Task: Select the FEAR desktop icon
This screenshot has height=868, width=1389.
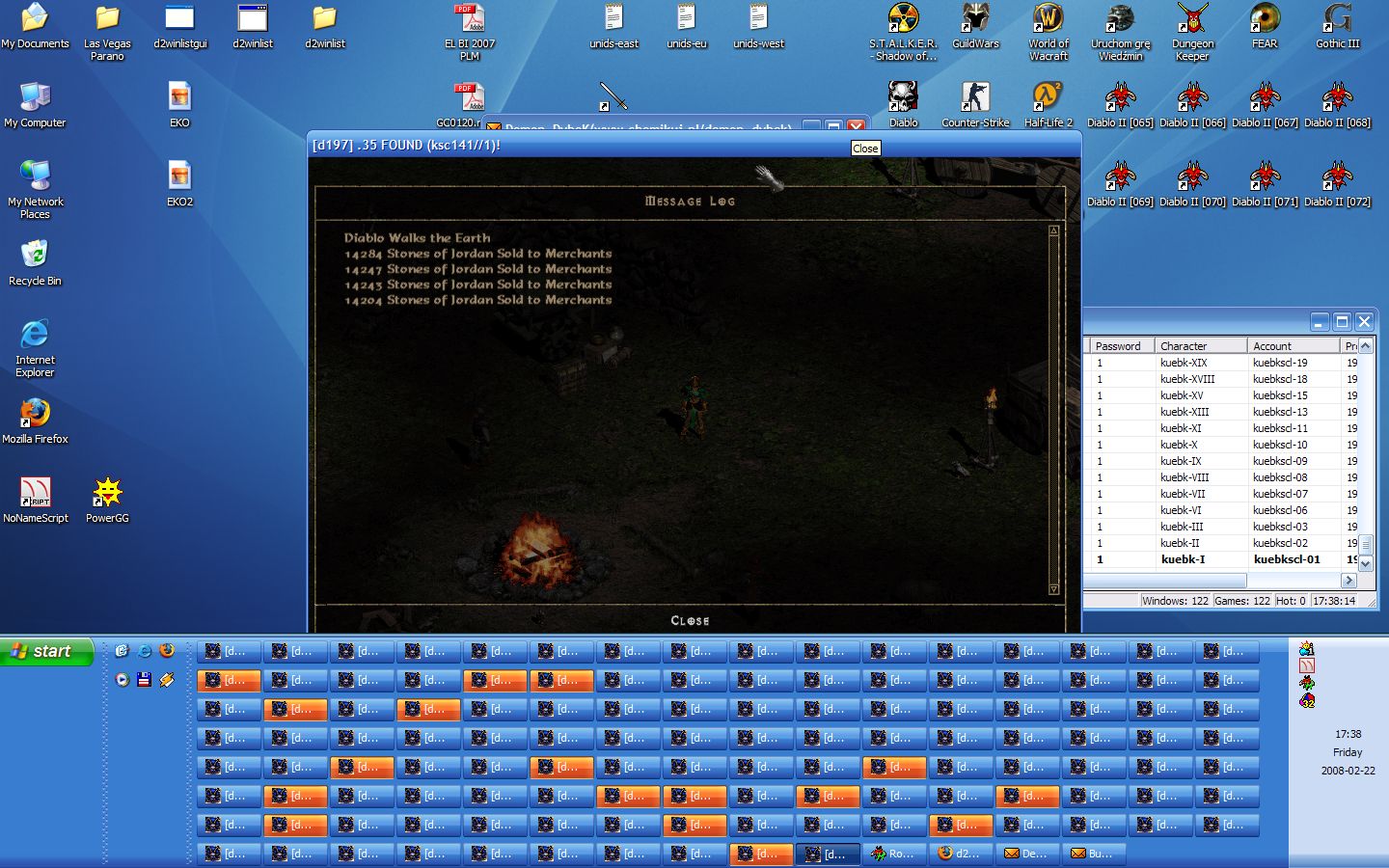Action: pos(1265,26)
